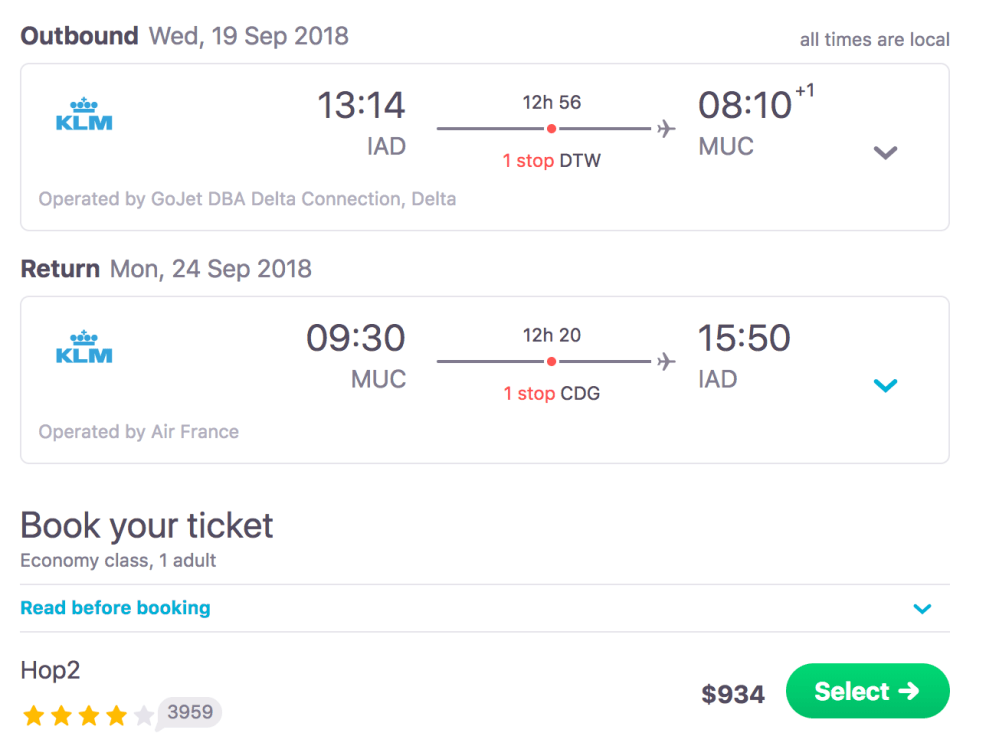Open the Read before booking disclosure chevron

[x=922, y=608]
